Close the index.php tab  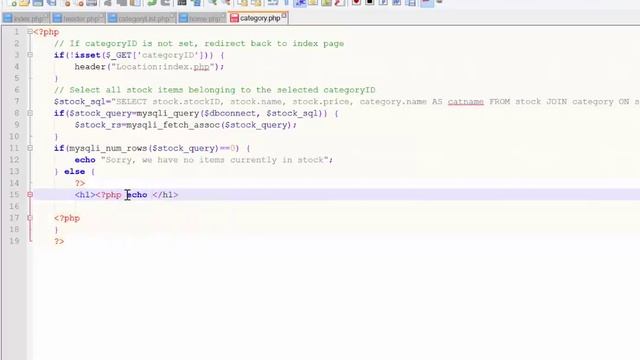tap(46, 16)
